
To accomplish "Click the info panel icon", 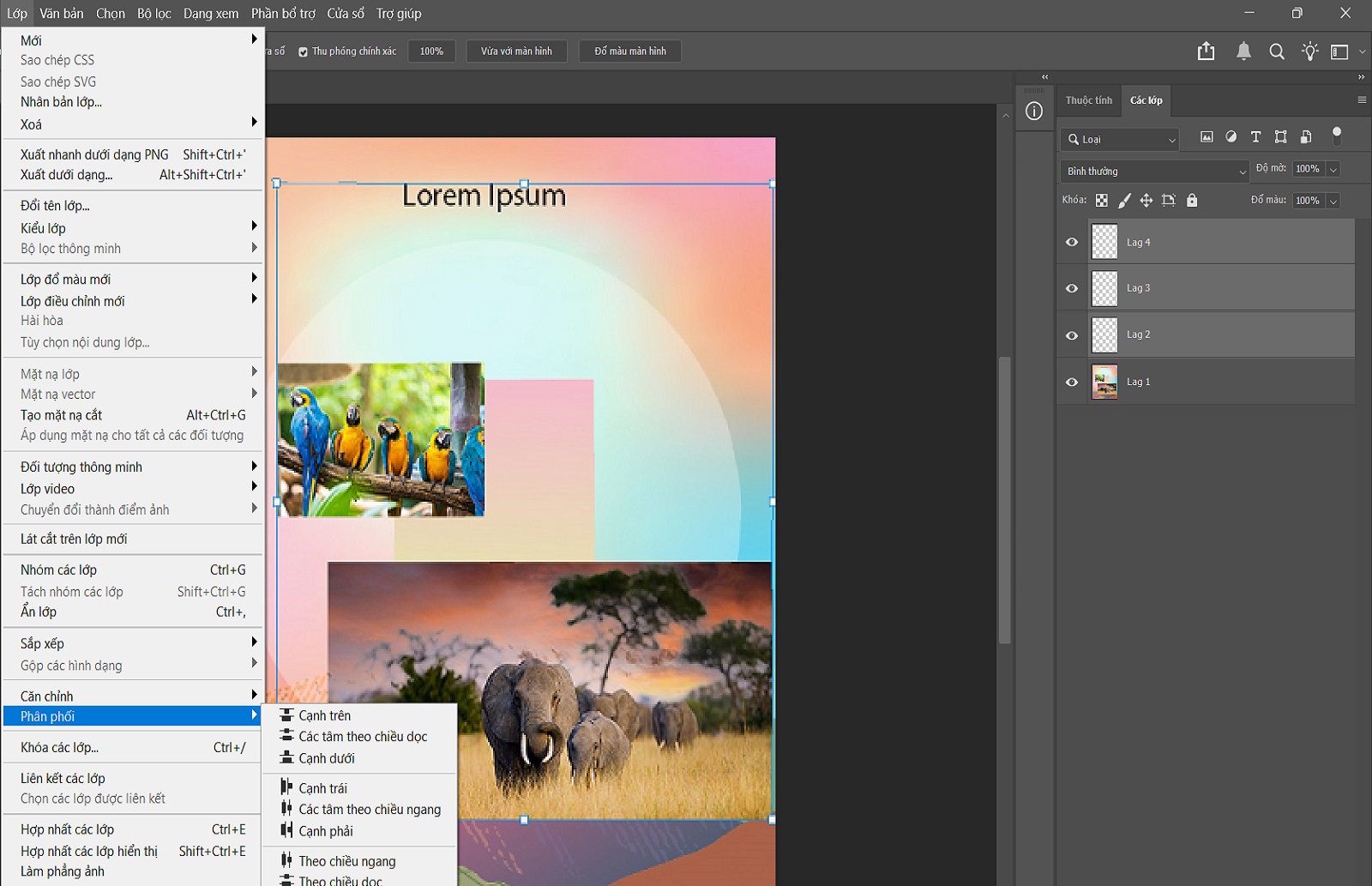I will pos(1034,112).
